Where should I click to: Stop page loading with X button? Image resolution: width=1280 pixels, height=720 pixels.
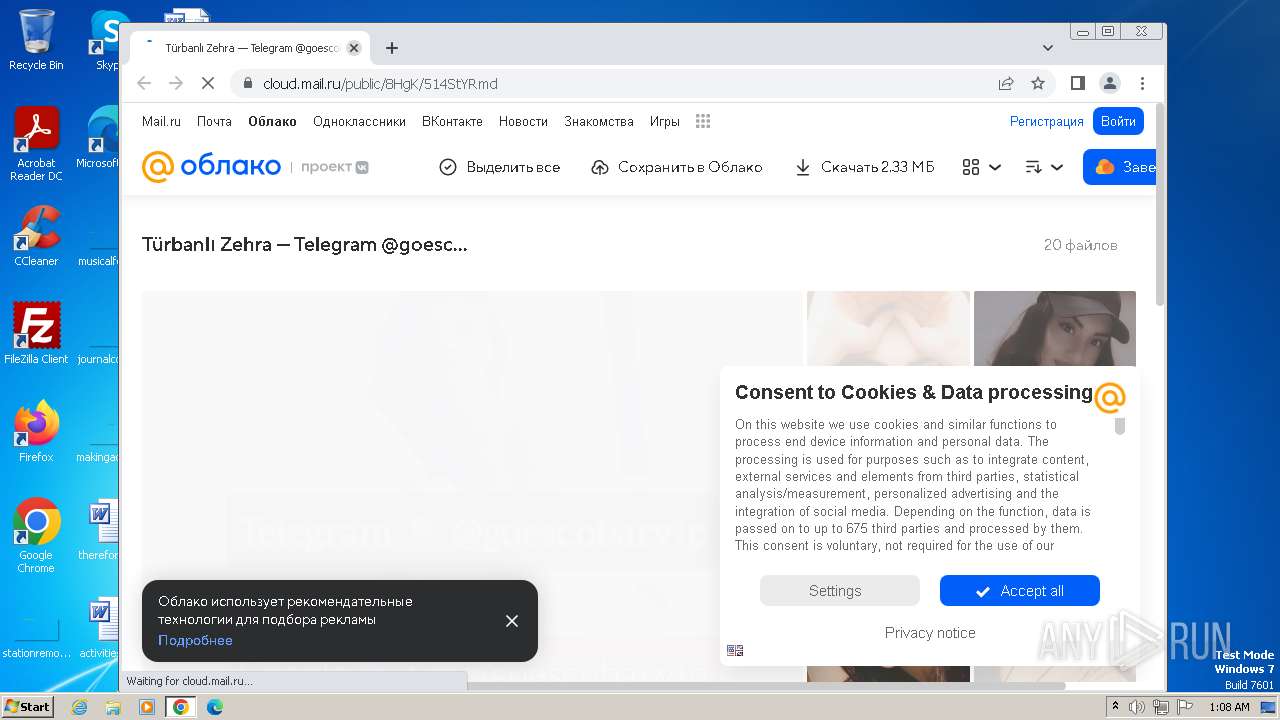[x=208, y=84]
